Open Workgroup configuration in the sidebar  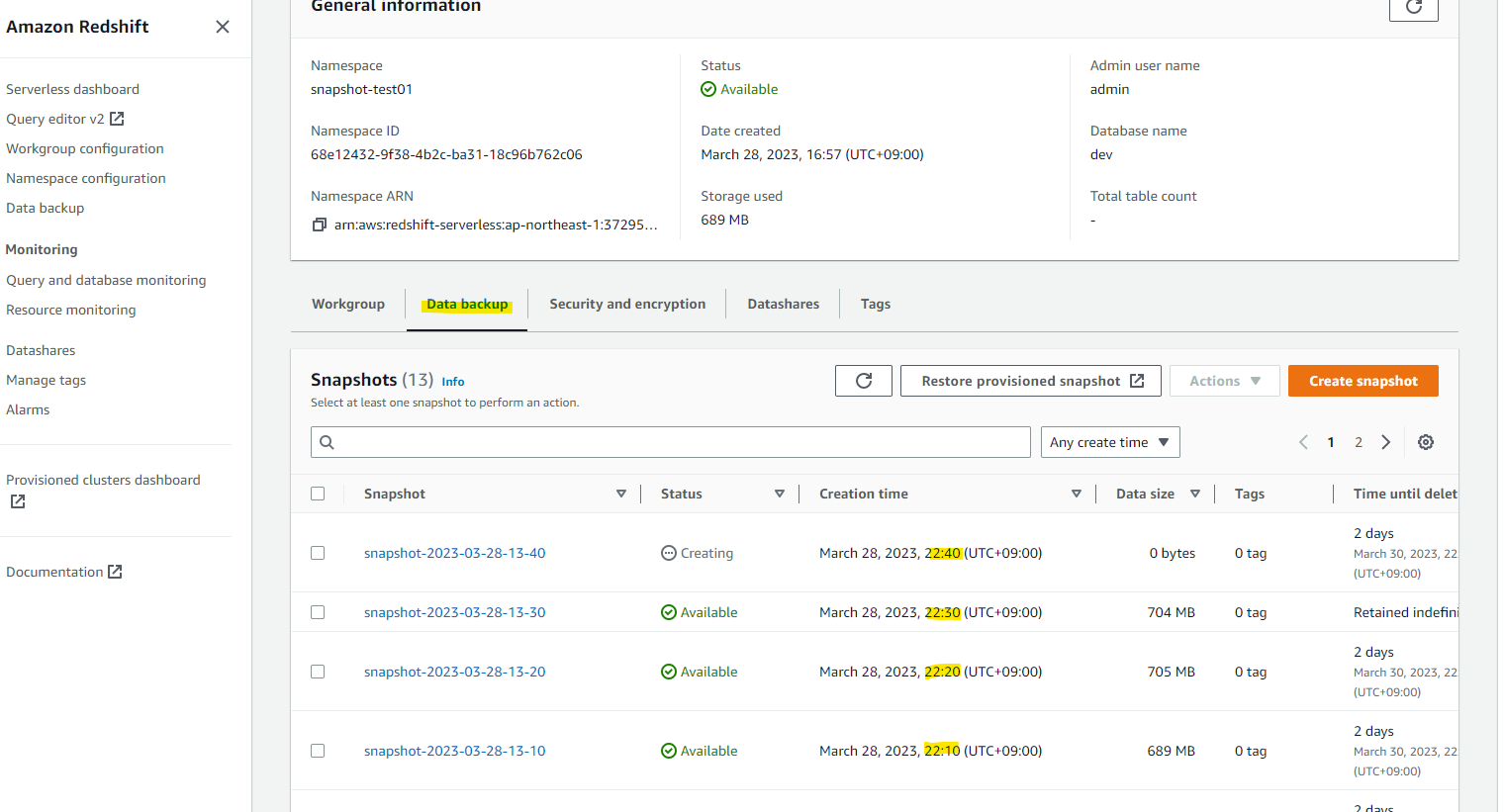85,148
